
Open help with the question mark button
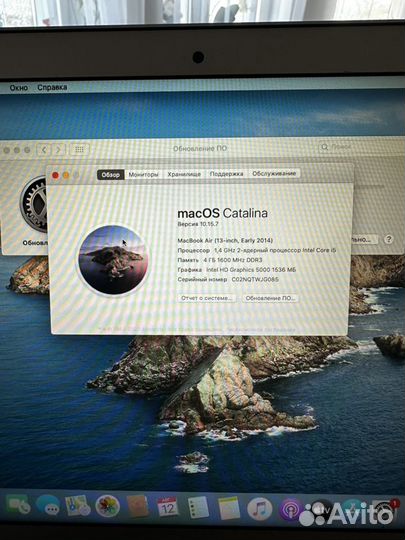tap(388, 239)
